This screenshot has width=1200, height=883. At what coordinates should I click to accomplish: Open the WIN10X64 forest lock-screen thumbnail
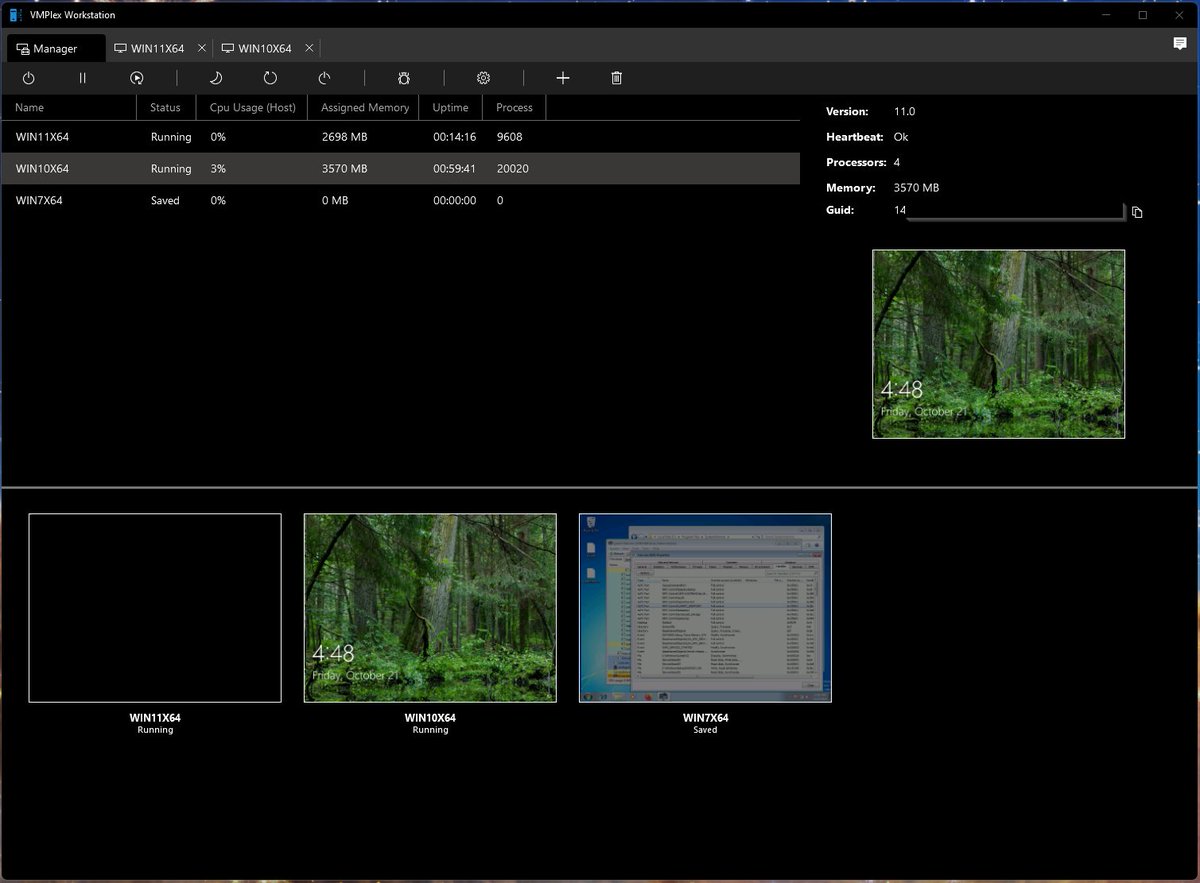pos(430,608)
